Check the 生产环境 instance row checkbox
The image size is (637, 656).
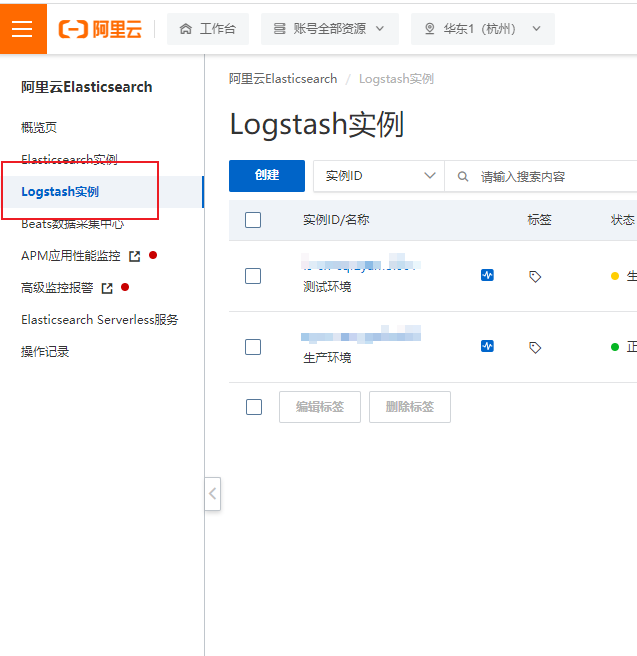[253, 347]
